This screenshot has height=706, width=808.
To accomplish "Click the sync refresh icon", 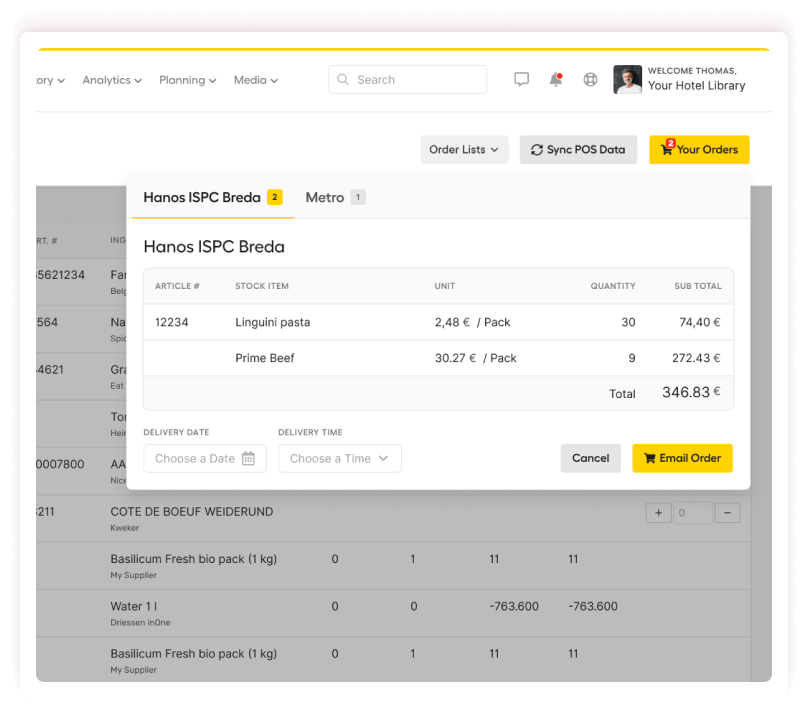I will click(535, 149).
